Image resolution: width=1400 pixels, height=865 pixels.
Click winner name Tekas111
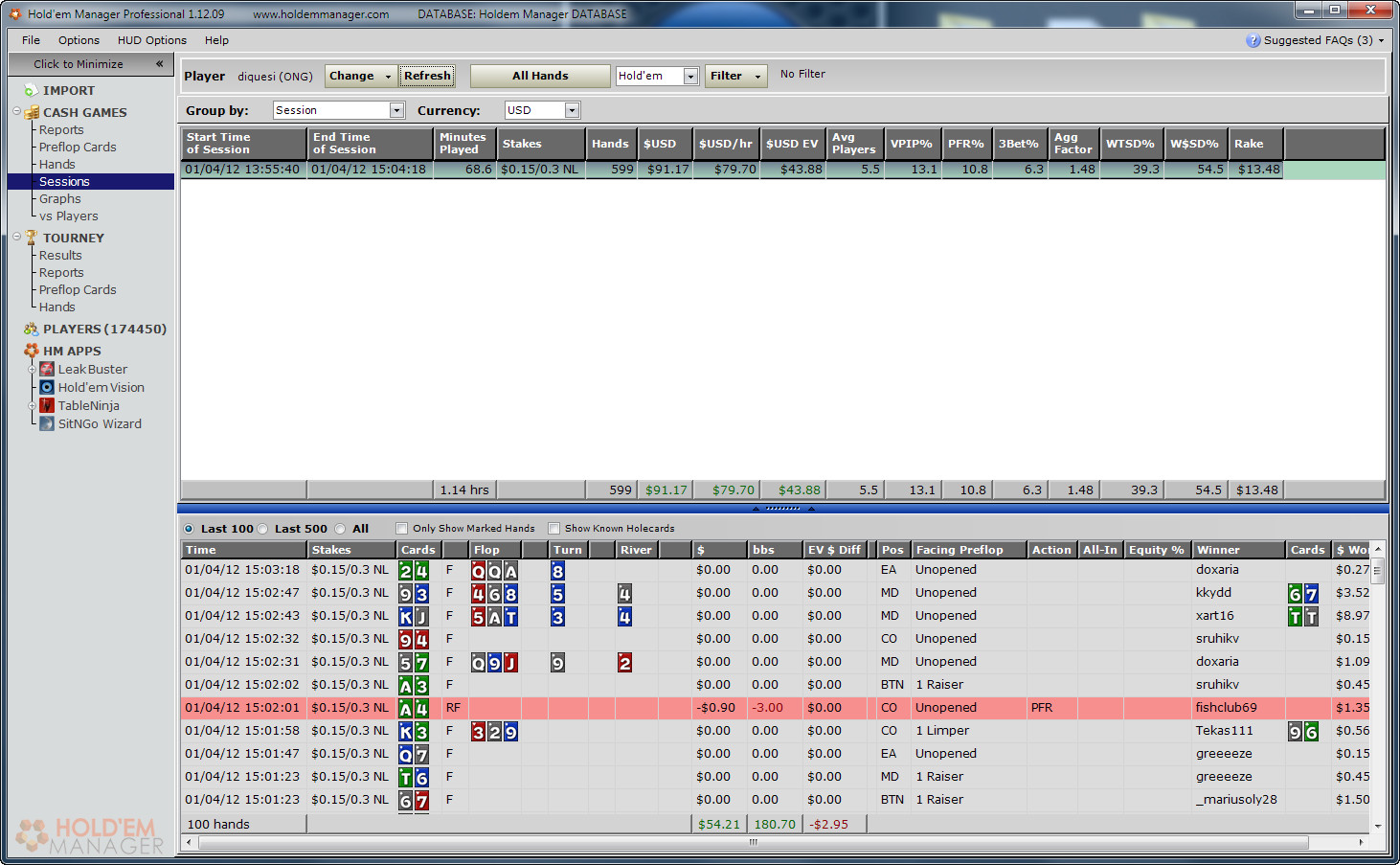(1224, 731)
